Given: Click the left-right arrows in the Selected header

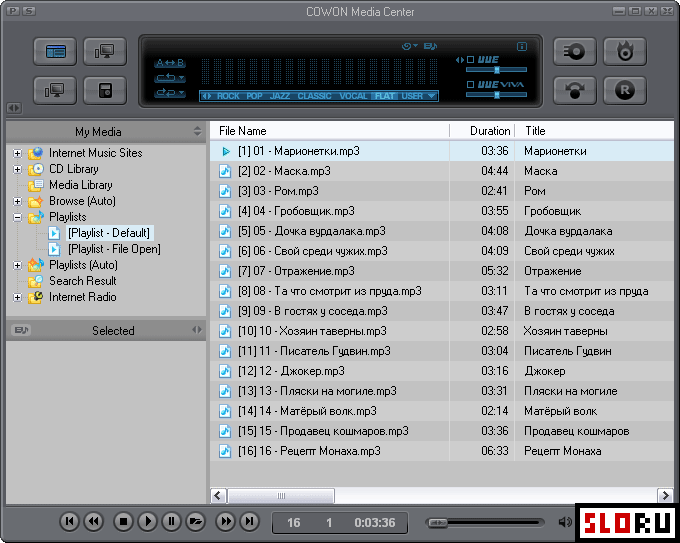Looking at the screenshot, I should pyautogui.click(x=196, y=330).
